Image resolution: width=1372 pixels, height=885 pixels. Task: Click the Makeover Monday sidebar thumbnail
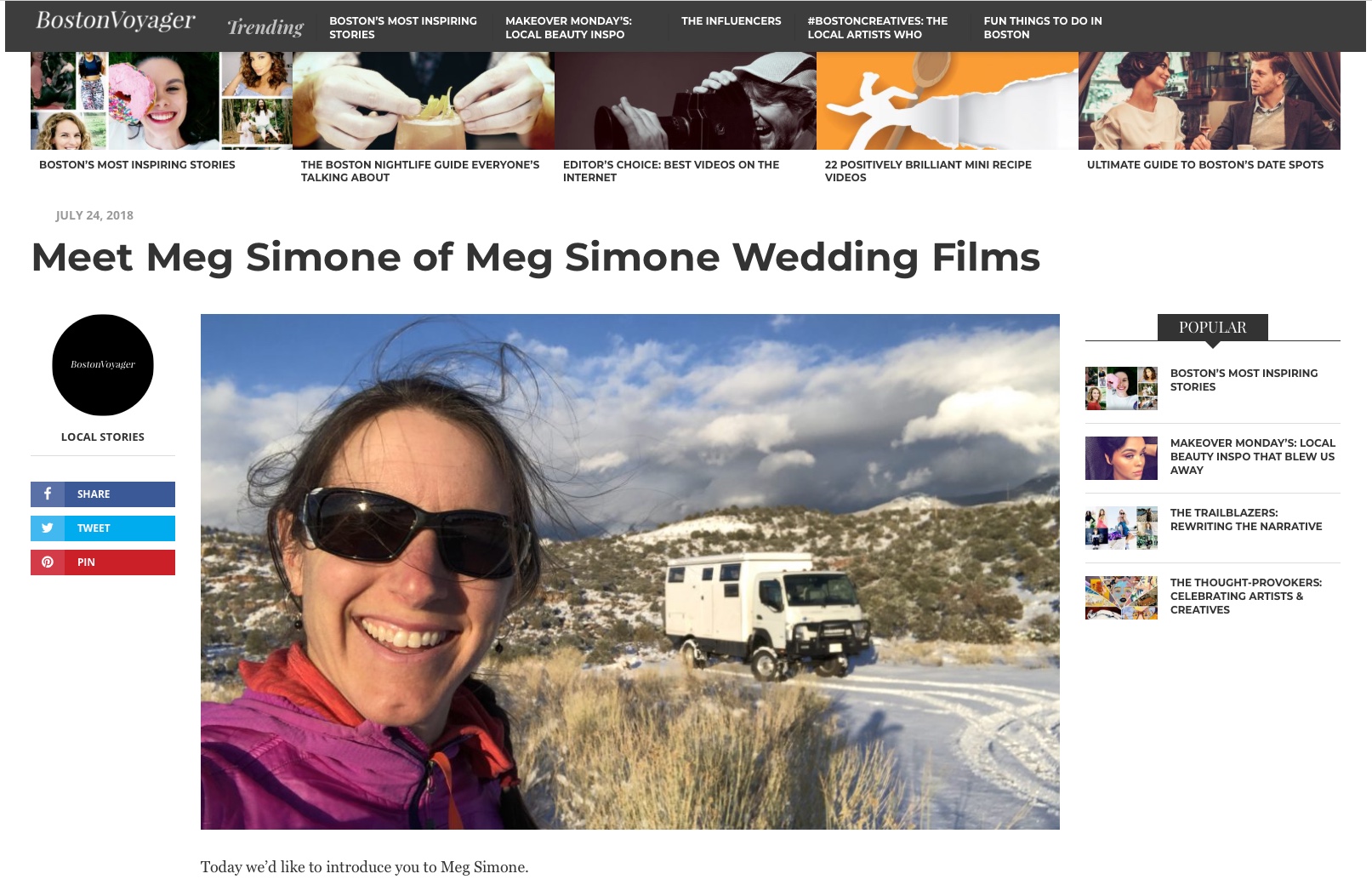pyautogui.click(x=1119, y=457)
